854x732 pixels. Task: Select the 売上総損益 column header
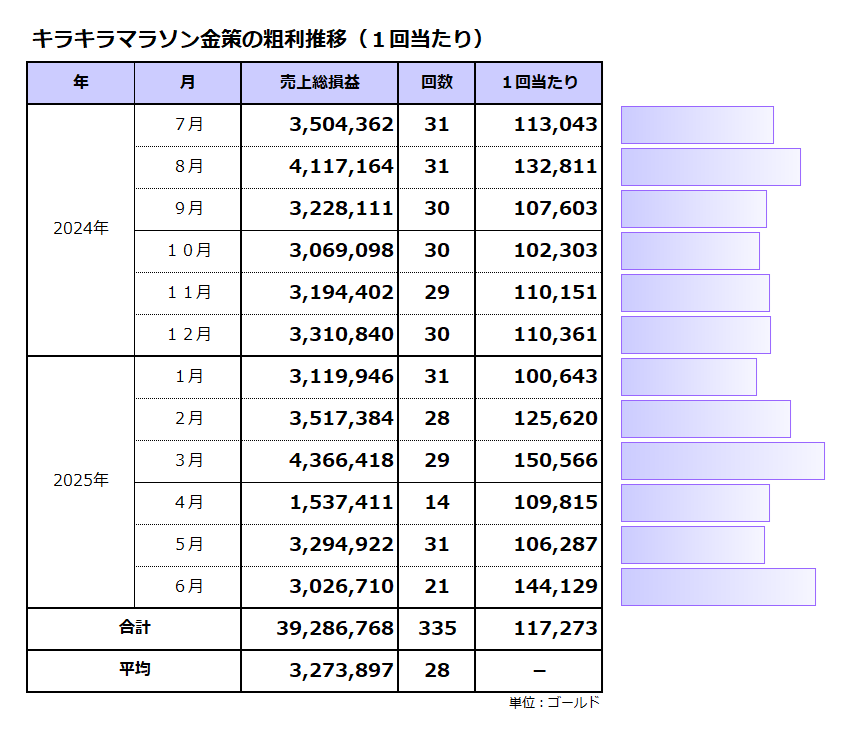tap(319, 83)
